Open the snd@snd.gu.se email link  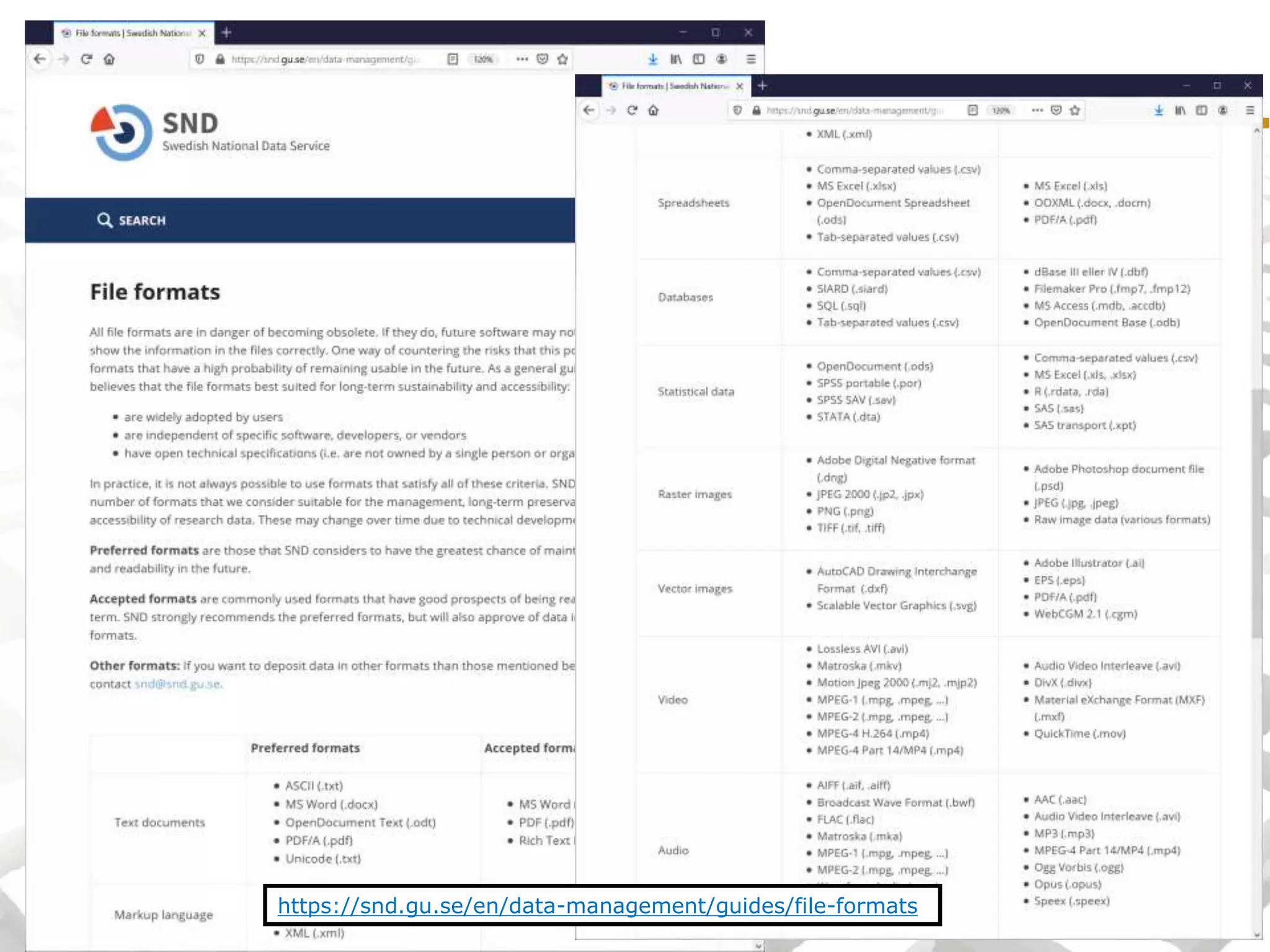[x=178, y=684]
